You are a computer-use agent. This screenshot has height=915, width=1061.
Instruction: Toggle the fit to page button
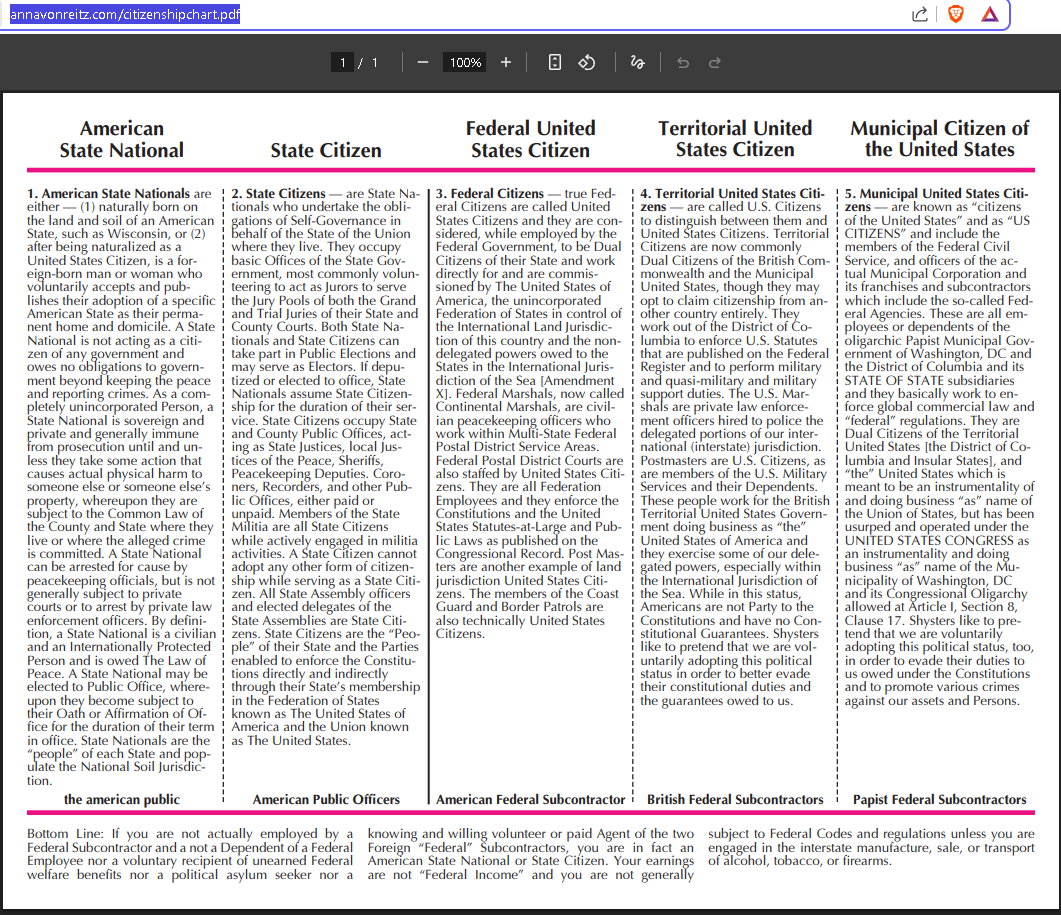[555, 62]
